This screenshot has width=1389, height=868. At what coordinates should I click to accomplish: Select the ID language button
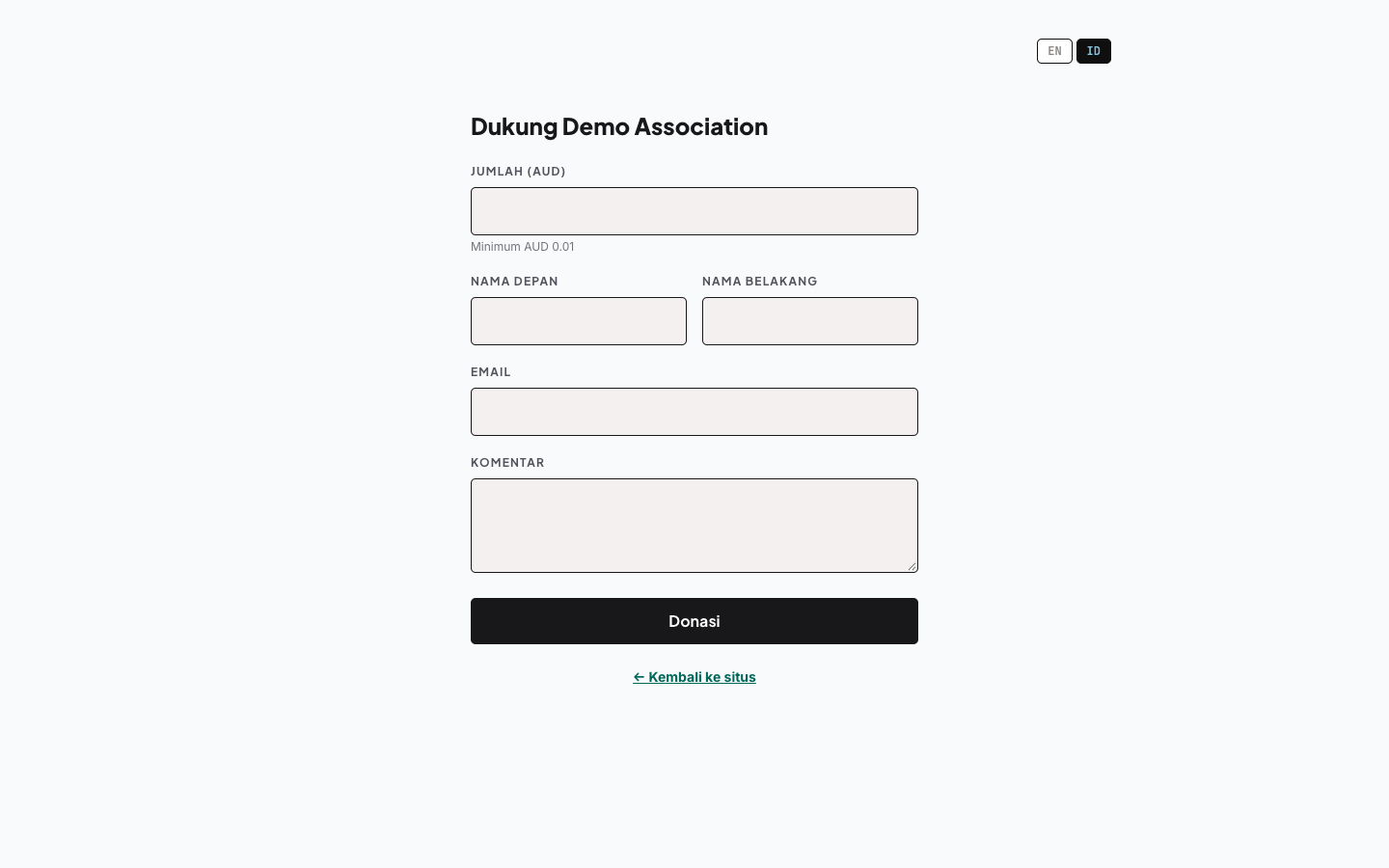pyautogui.click(x=1094, y=51)
